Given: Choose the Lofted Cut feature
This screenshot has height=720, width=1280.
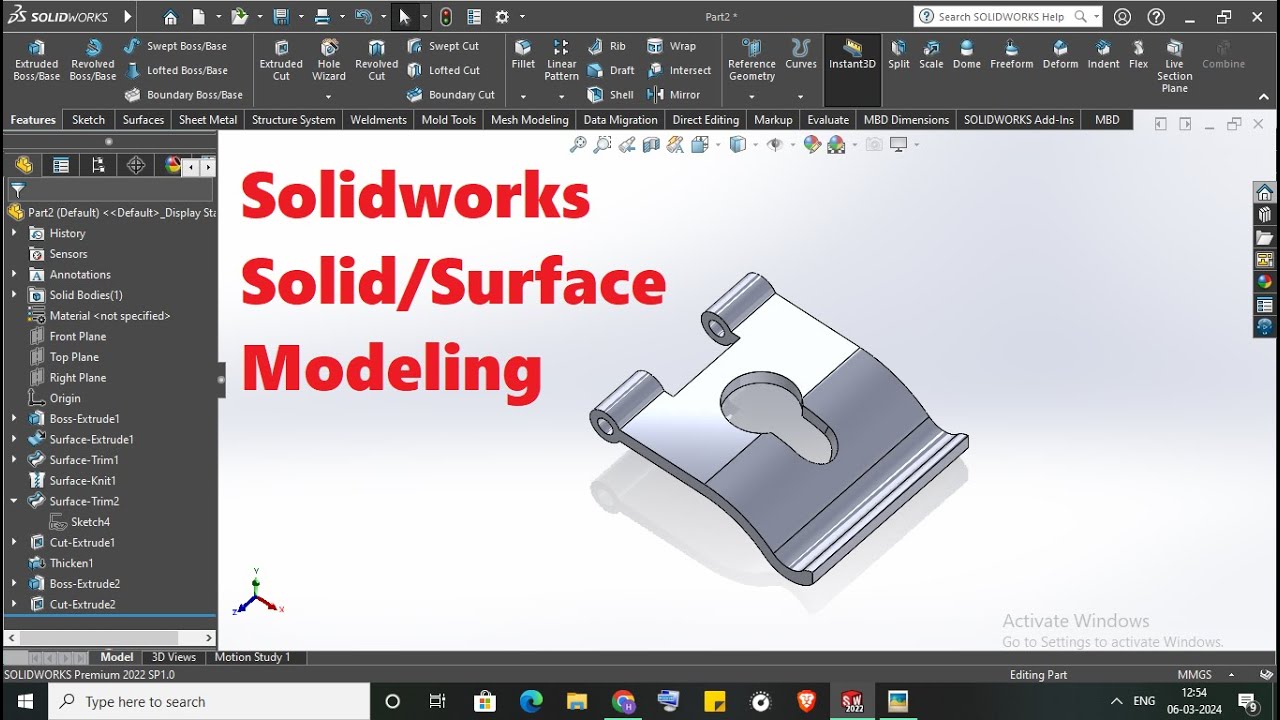Looking at the screenshot, I should (443, 70).
